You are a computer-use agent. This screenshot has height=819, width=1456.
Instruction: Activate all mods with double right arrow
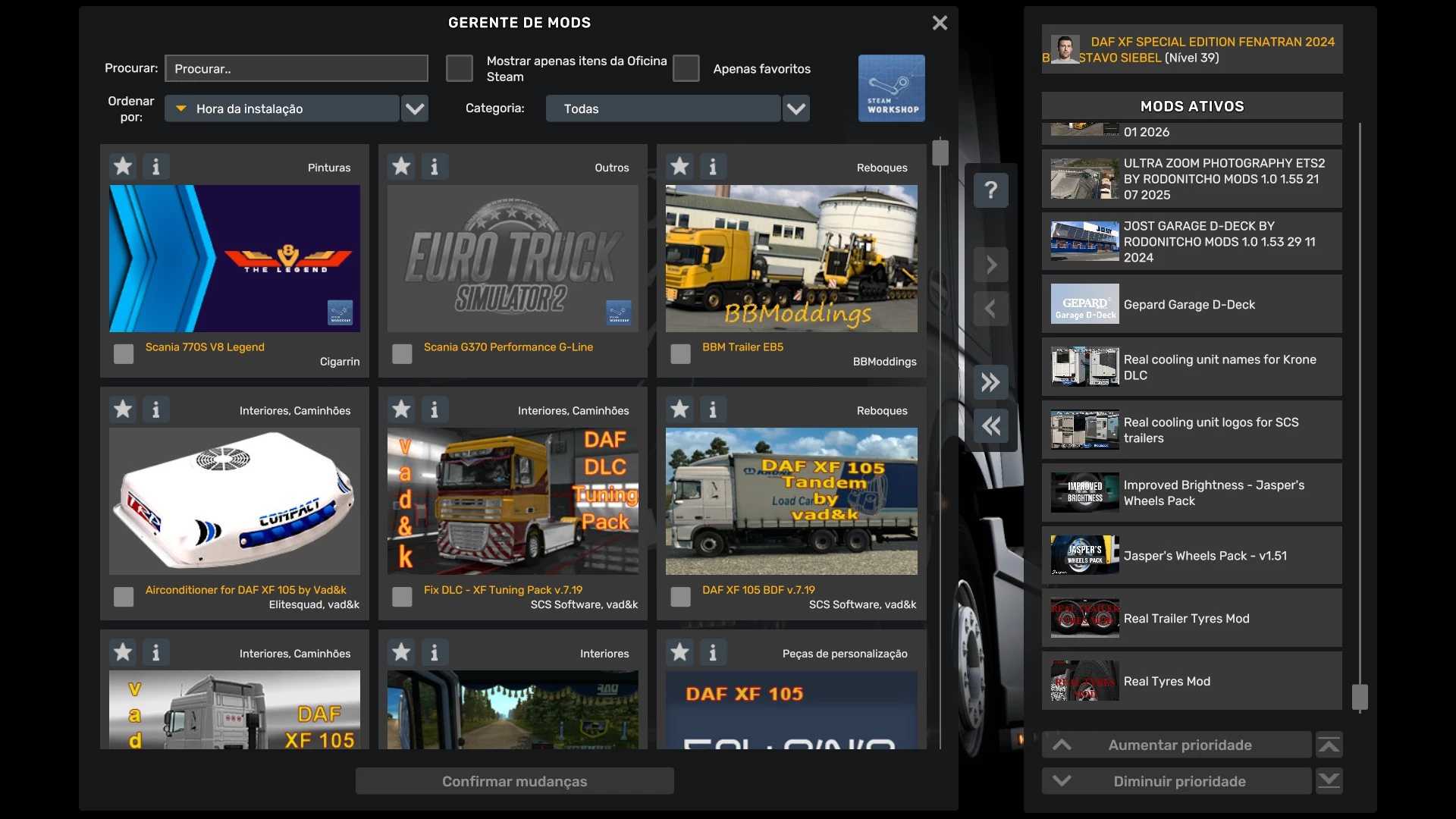tap(990, 382)
